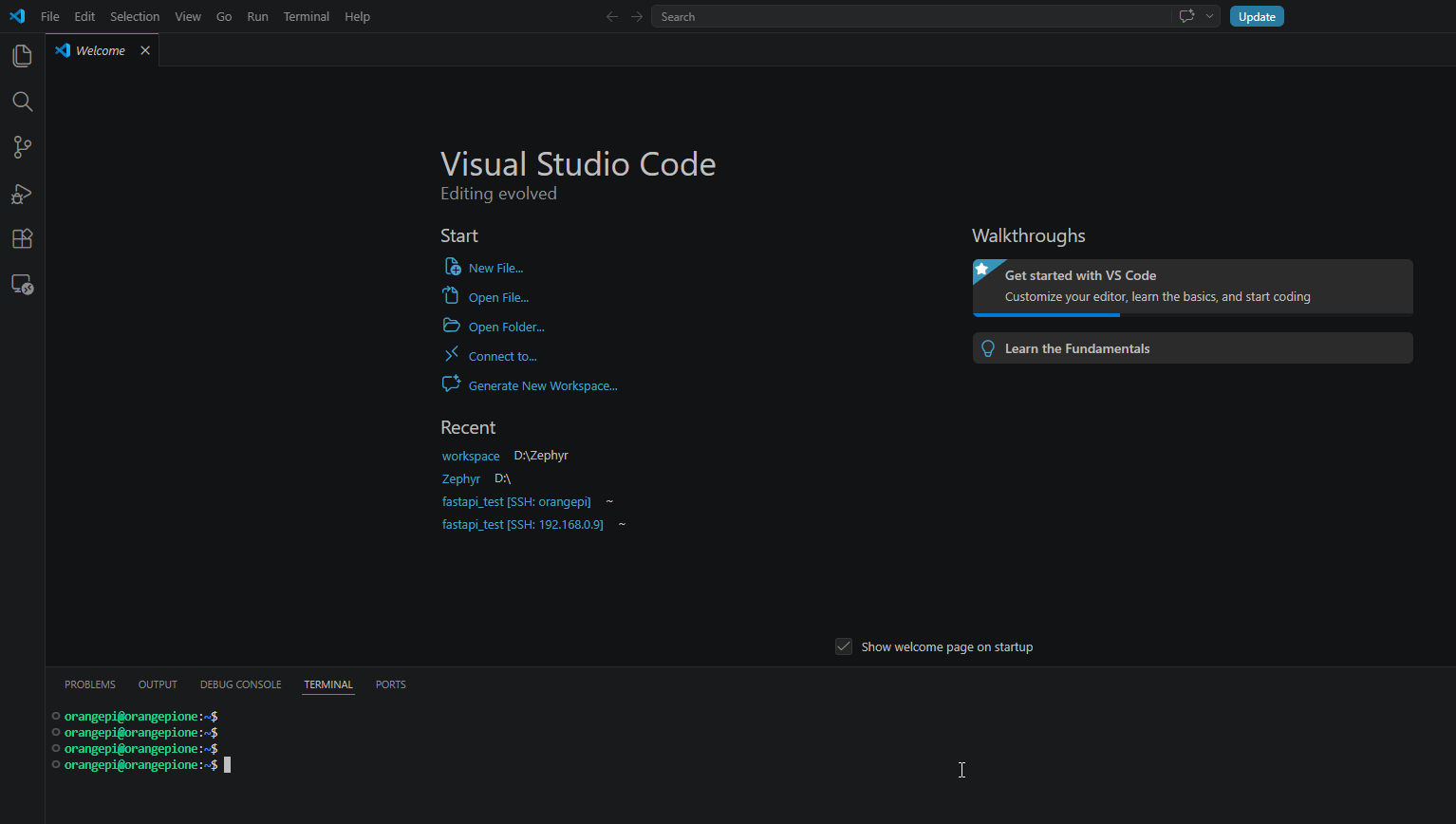This screenshot has height=824, width=1456.
Task: Click the Connect to... link
Action: pyautogui.click(x=503, y=357)
